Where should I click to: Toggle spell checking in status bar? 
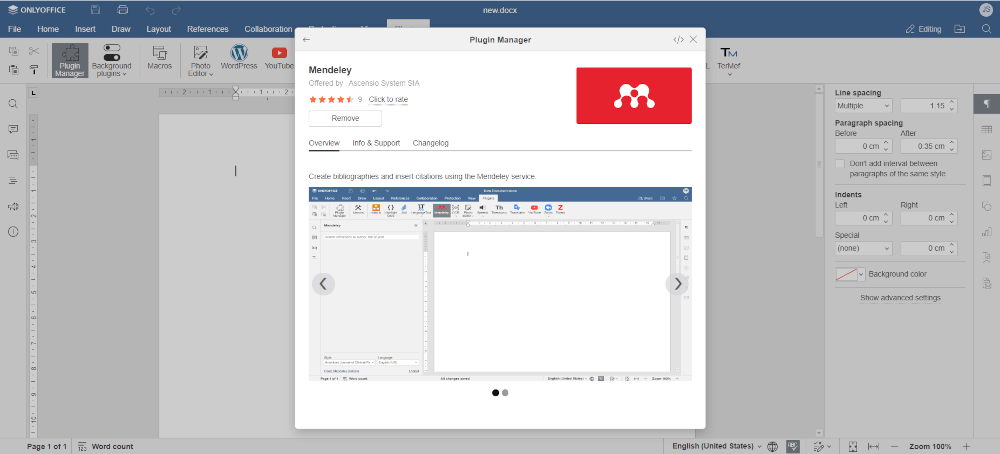(793, 446)
